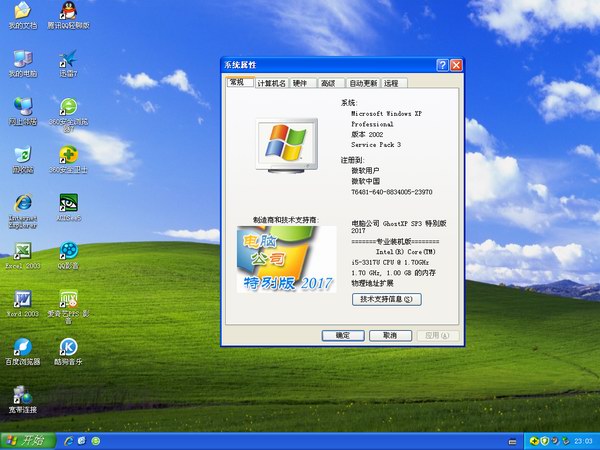Open the 360 shield tray icon
This screenshot has width=600, height=450.
[x=545, y=441]
